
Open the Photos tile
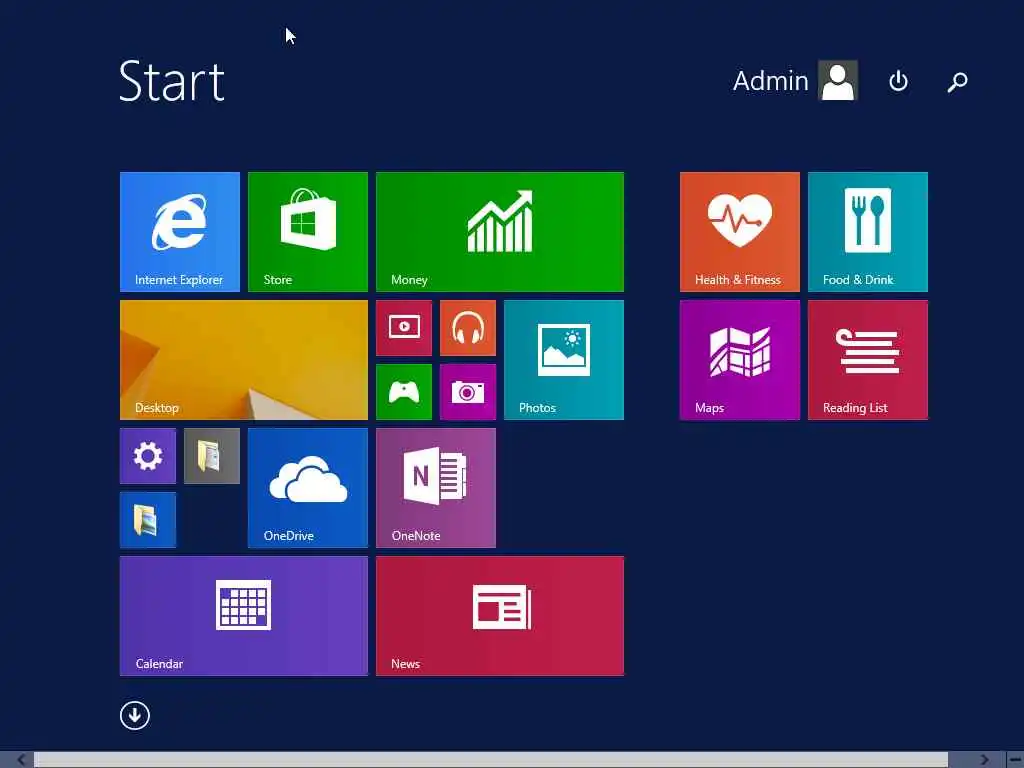pos(564,360)
